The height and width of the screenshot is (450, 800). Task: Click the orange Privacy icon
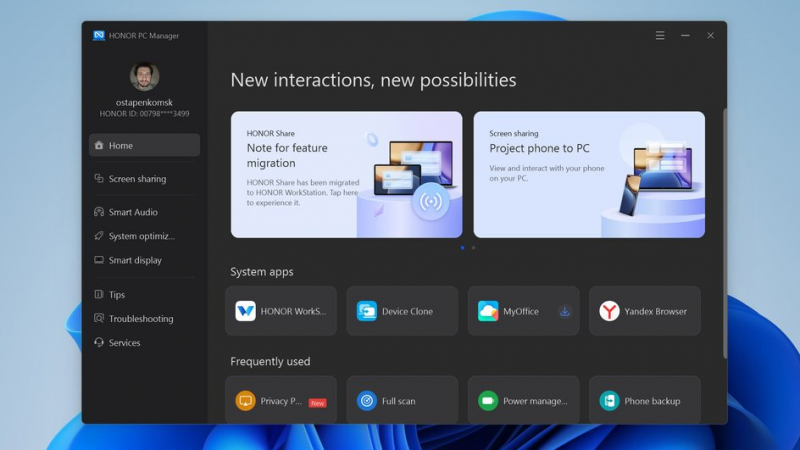click(x=245, y=401)
